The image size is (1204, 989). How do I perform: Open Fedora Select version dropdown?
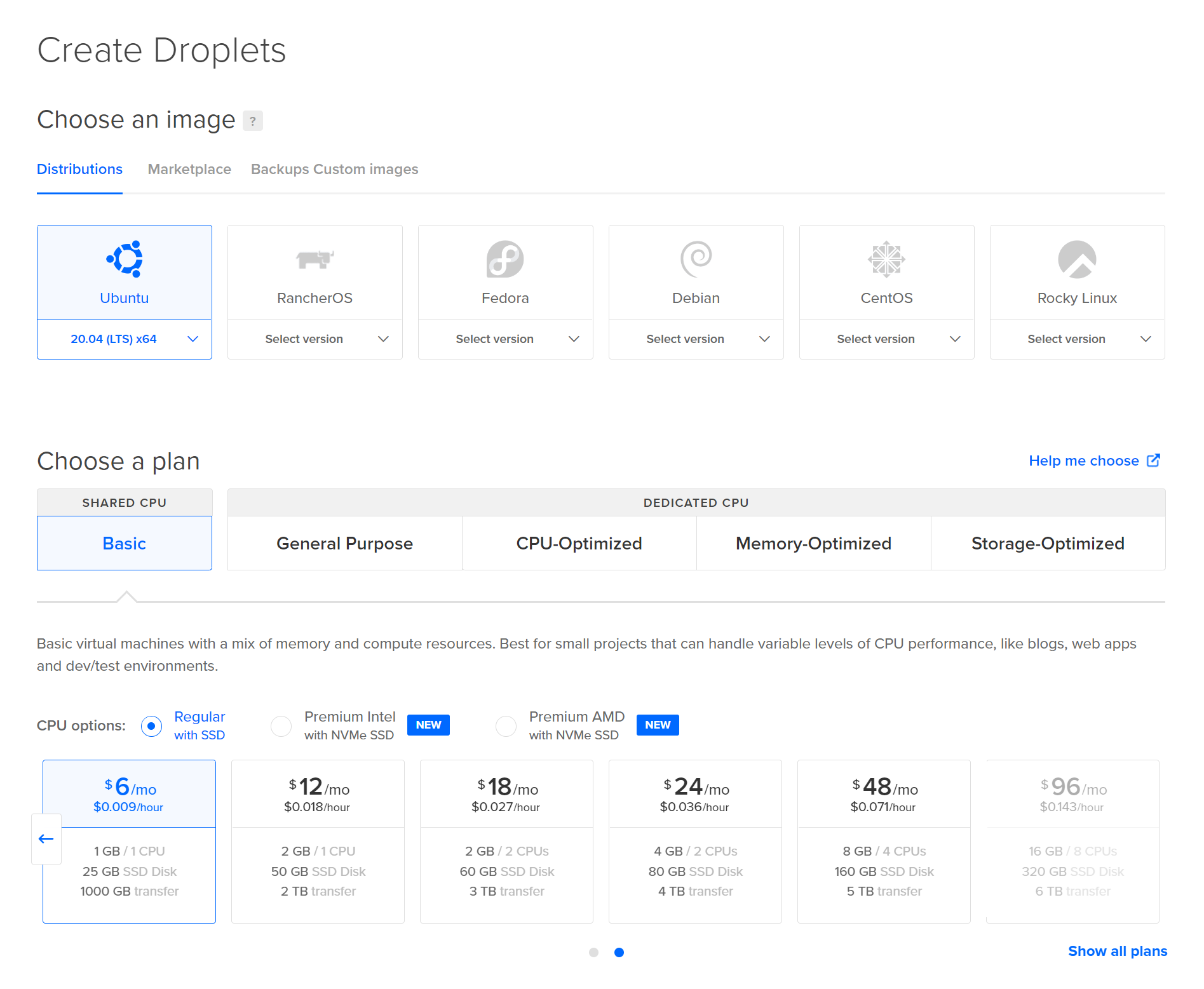click(506, 339)
